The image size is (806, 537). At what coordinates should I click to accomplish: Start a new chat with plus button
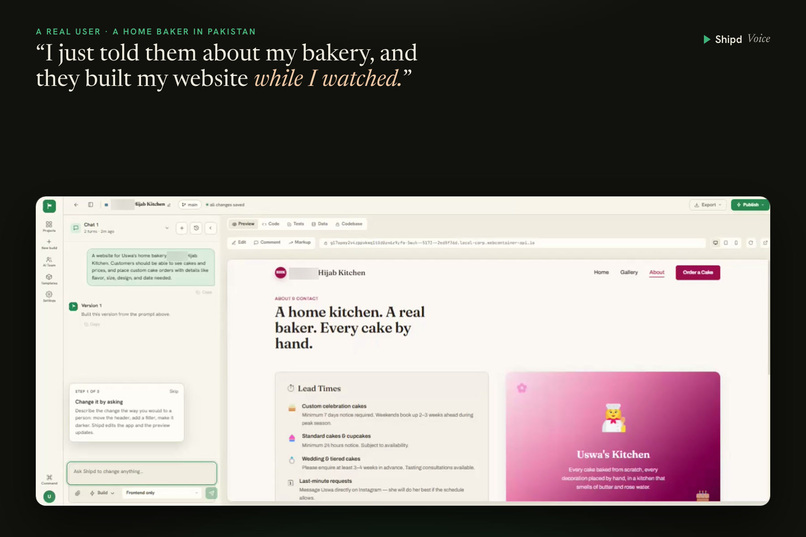pos(181,228)
